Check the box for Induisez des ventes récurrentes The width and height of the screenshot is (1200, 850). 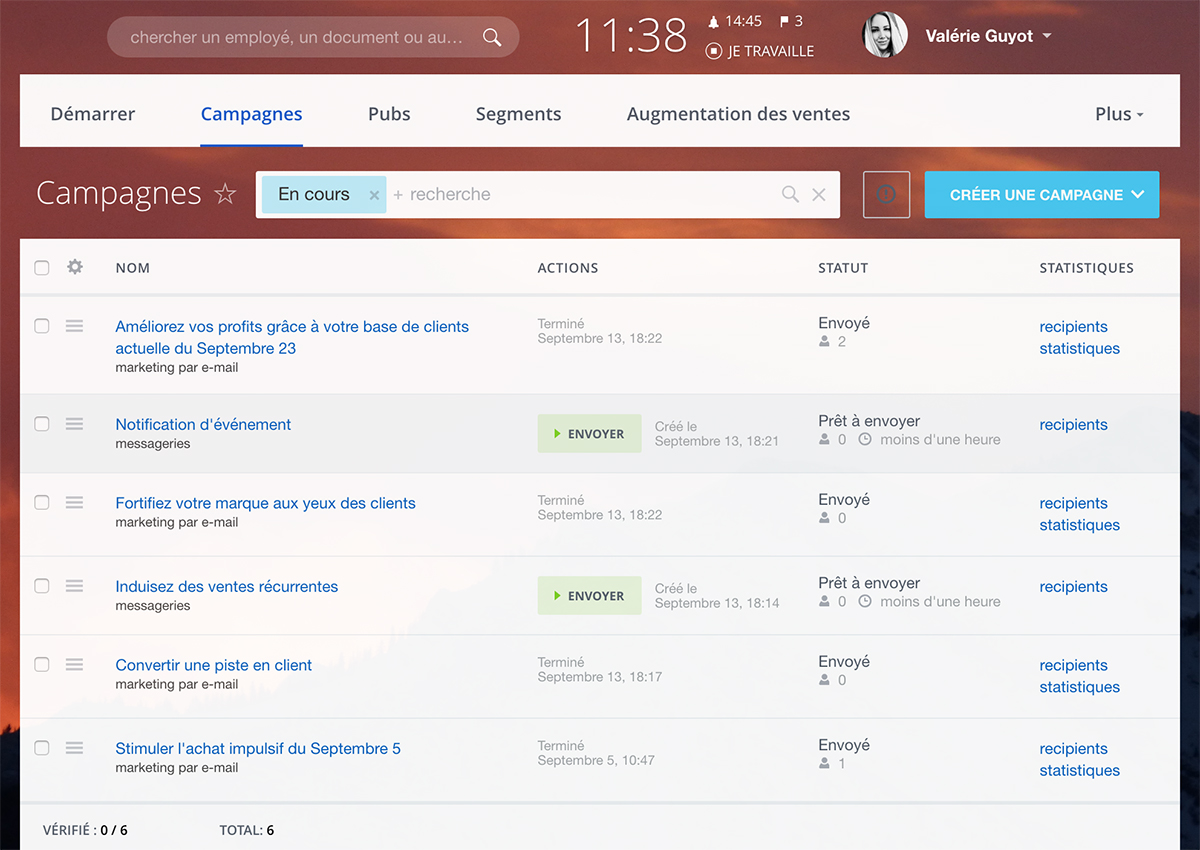click(42, 586)
